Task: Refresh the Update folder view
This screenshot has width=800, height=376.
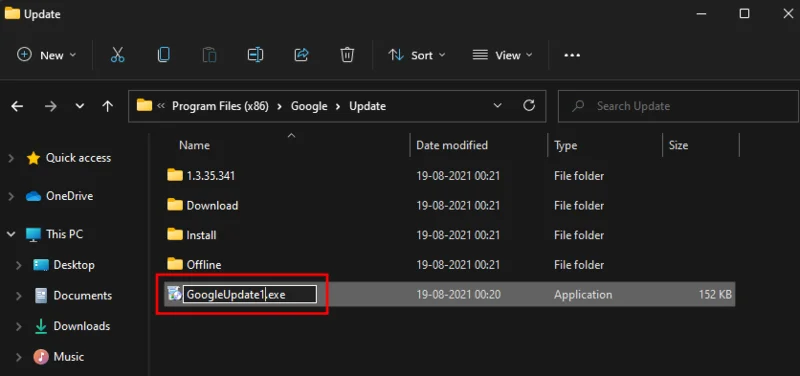Action: (x=529, y=106)
